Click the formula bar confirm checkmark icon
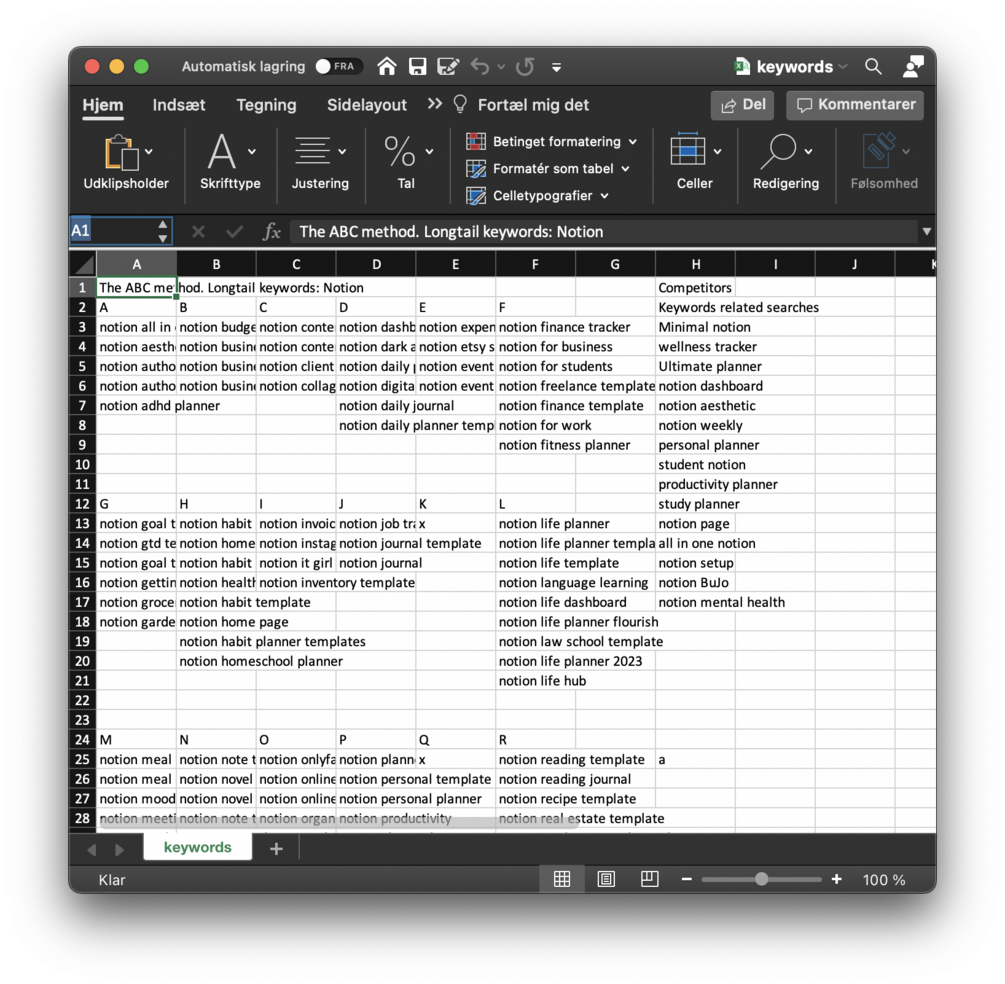This screenshot has height=984, width=1005. (235, 231)
